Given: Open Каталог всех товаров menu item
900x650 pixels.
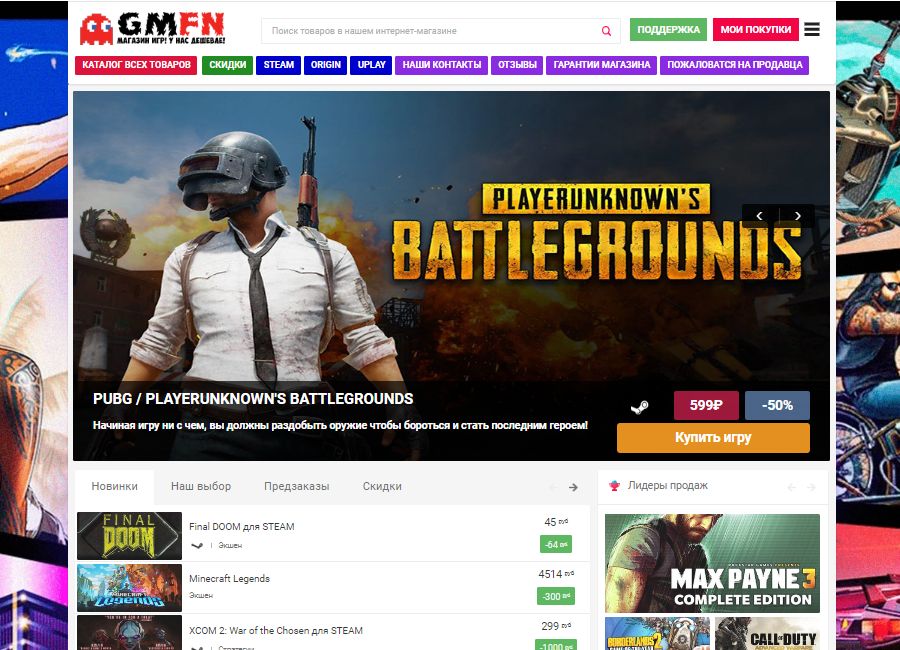Looking at the screenshot, I should tap(136, 65).
